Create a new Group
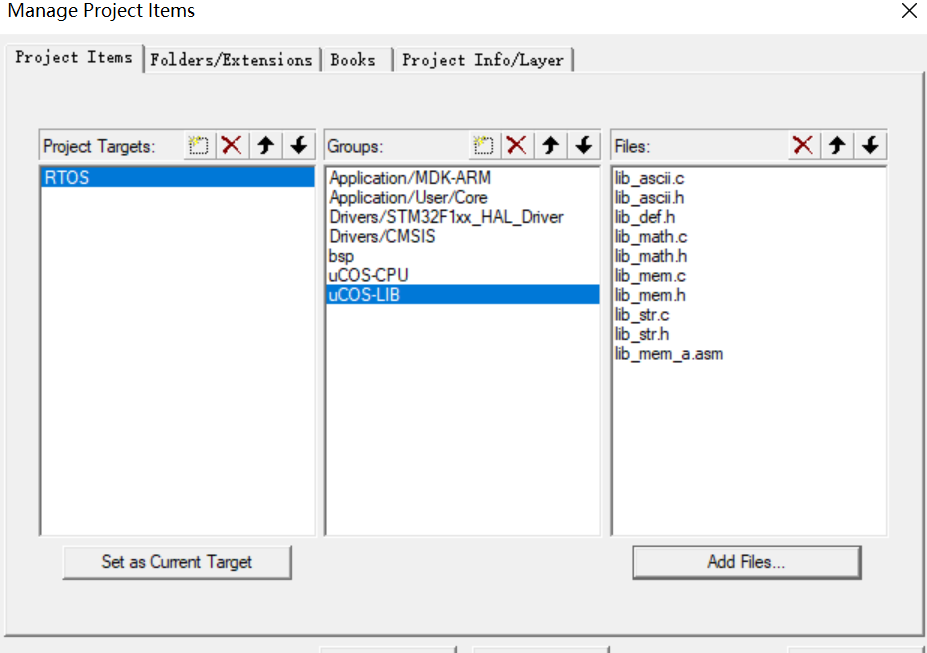Screen dimensions: 927x653 (x=484, y=145)
